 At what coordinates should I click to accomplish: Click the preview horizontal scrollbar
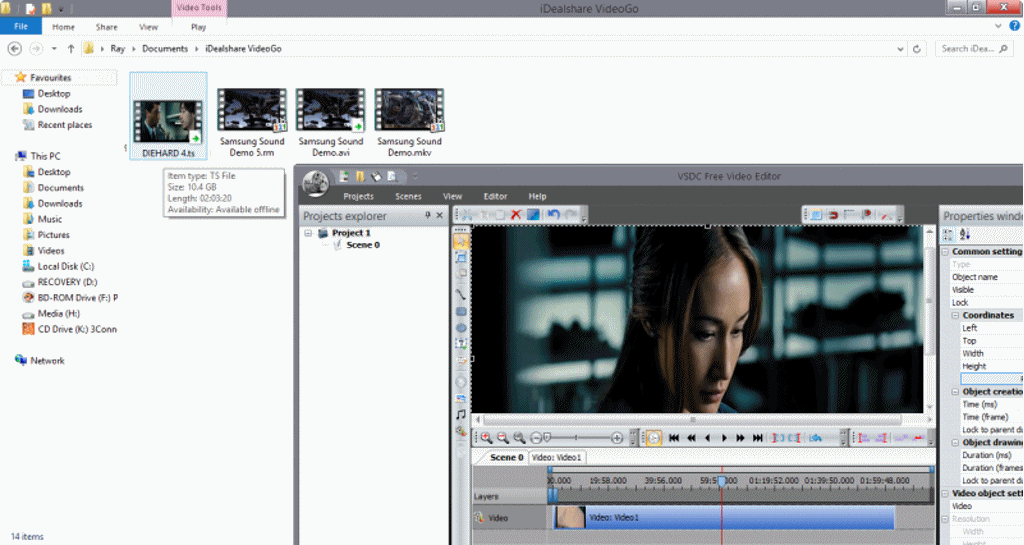(x=692, y=420)
